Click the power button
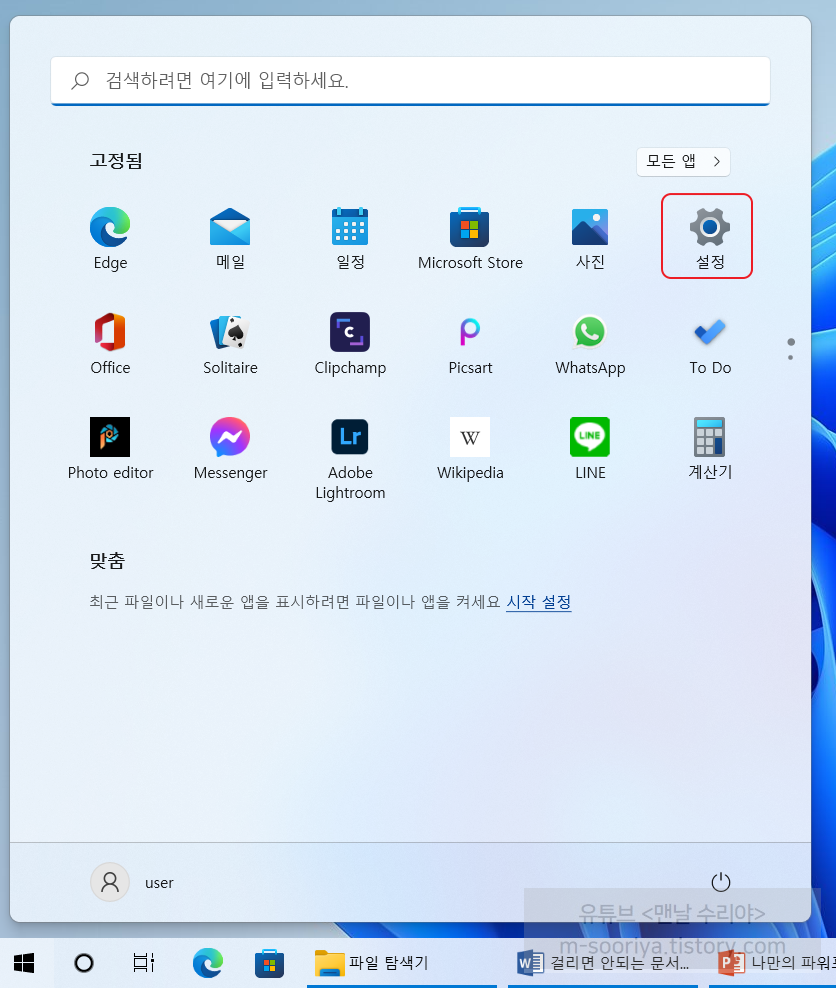This screenshot has height=988, width=836. click(720, 882)
